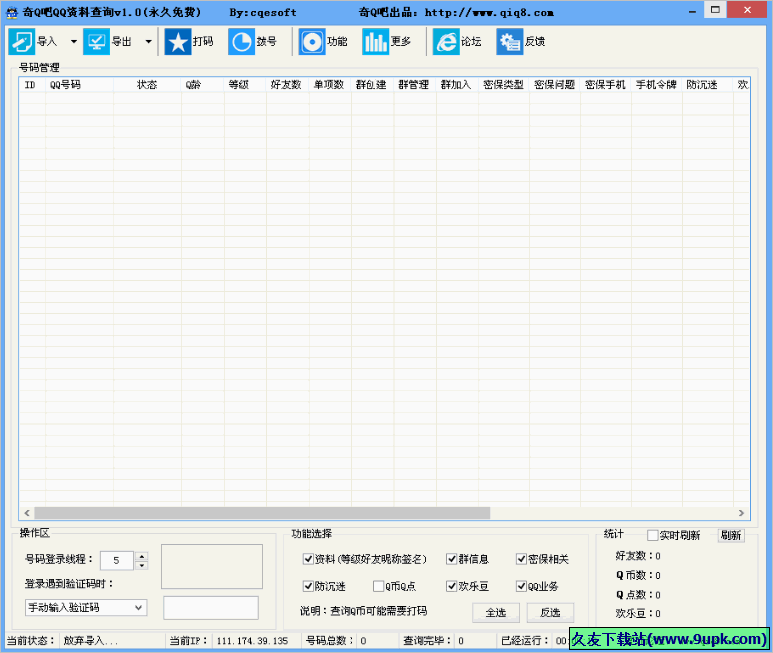Viewport: 773px width, 653px height.
Task: Click the 反馈 (Feedback) gear icon
Action: tap(510, 42)
